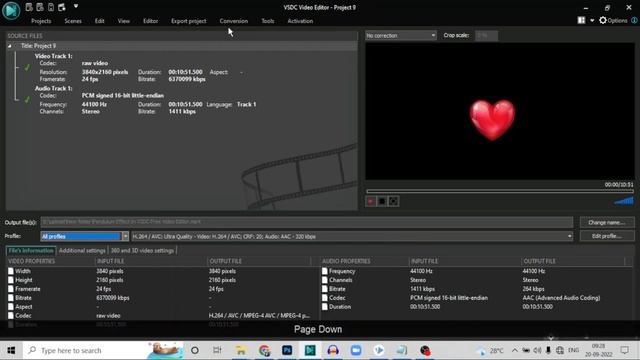This screenshot has height=360, width=640.
Task: Click the fourth quick access toolbar icon
Action: click(62, 7)
